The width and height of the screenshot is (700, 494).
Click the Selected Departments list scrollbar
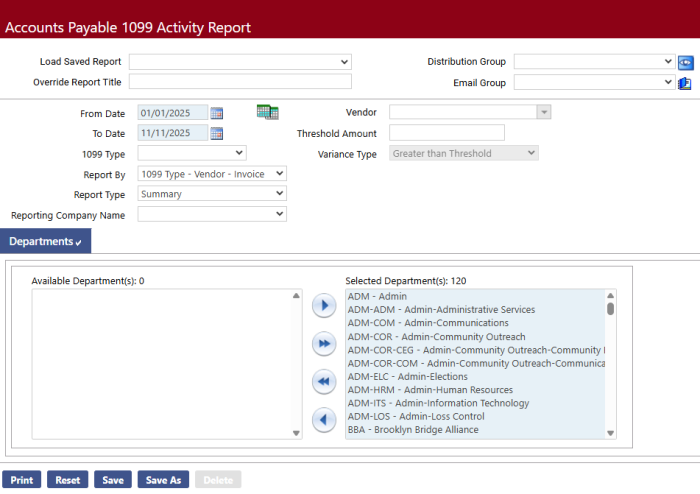(x=610, y=364)
